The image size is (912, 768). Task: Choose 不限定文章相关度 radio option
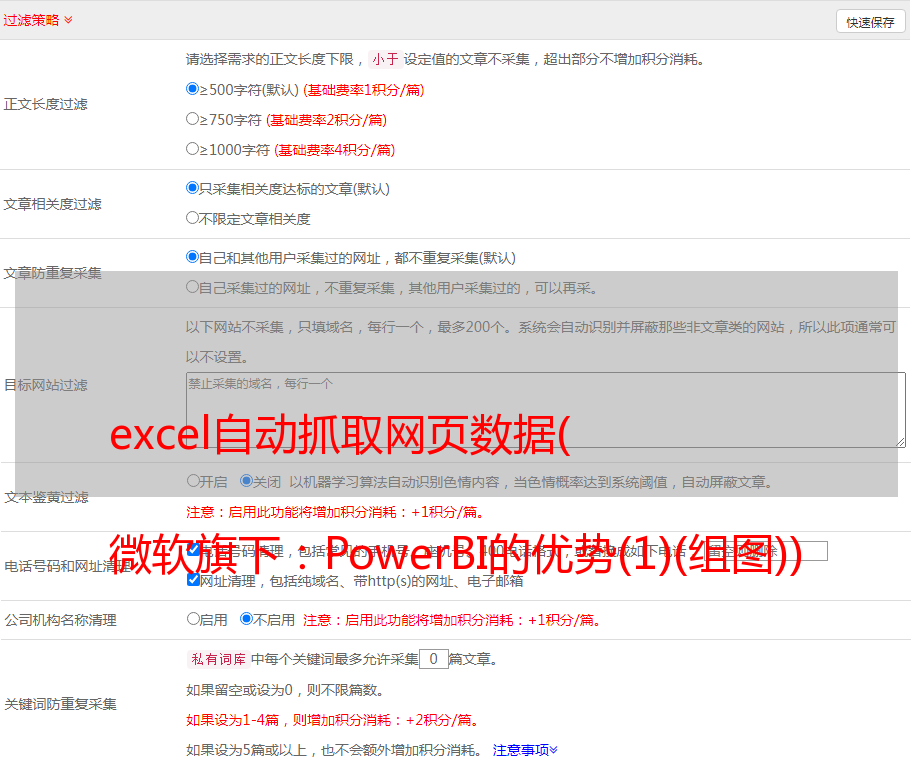tap(193, 218)
